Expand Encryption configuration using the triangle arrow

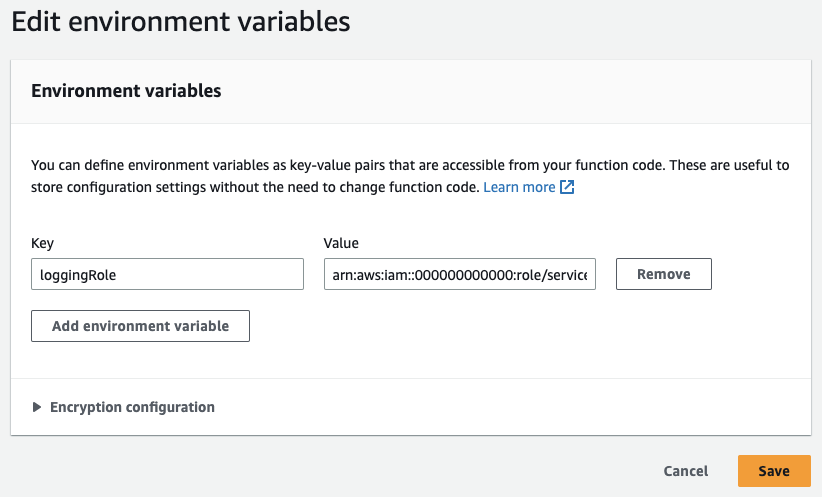coord(38,407)
